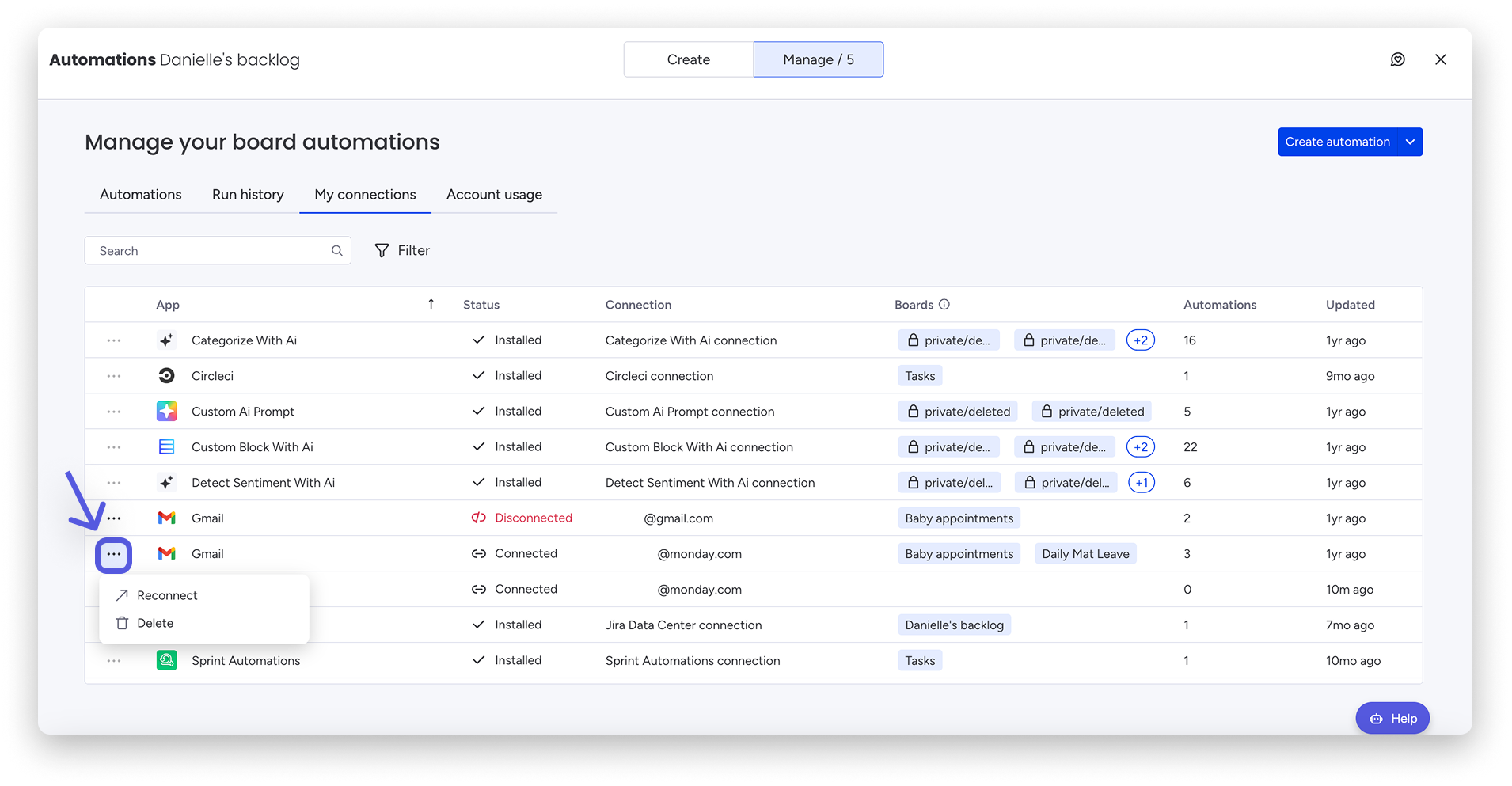The width and height of the screenshot is (1512, 786).
Task: Open the Filter button
Action: (x=402, y=250)
